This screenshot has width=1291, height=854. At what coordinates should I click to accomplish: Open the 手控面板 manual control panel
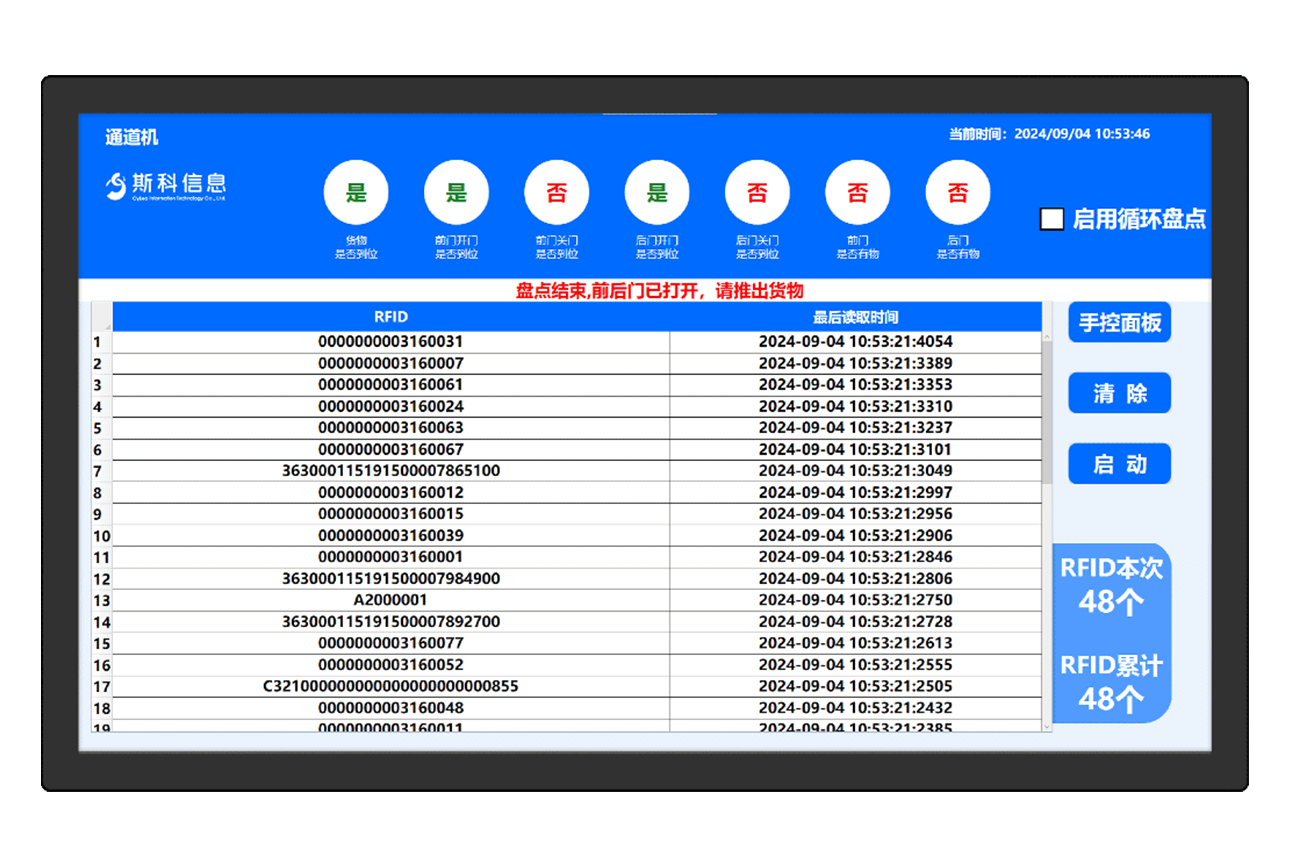tap(1119, 323)
